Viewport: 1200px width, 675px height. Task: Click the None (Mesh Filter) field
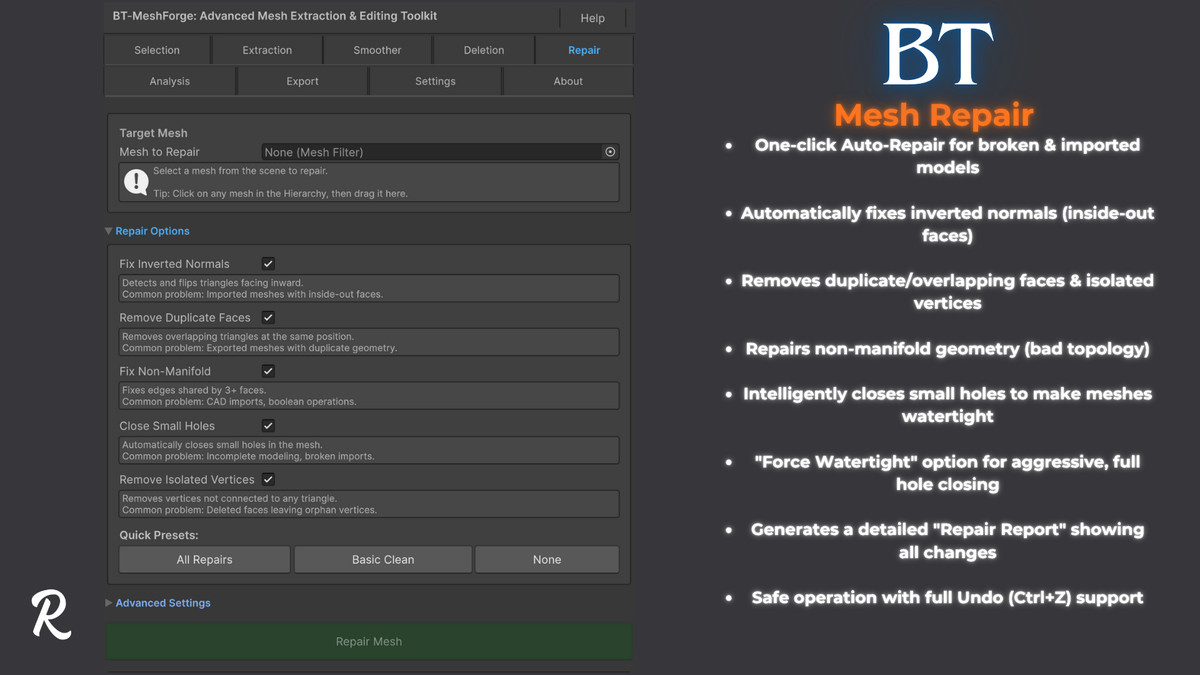tap(420, 152)
